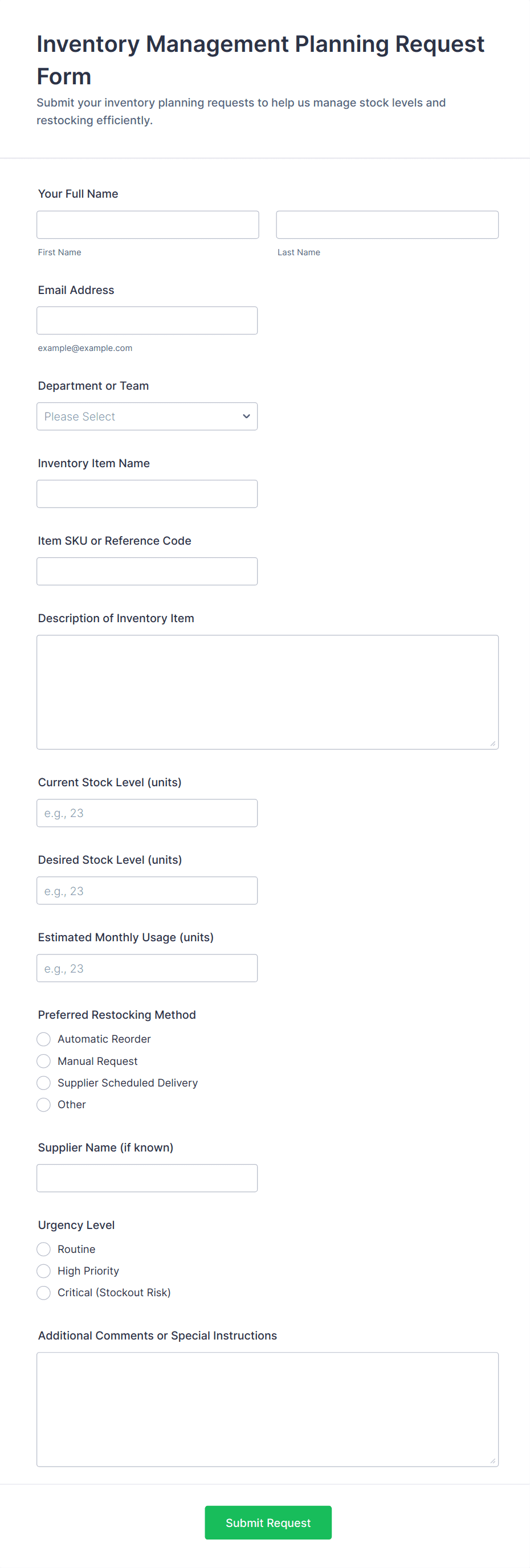The height and width of the screenshot is (1568, 530).
Task: Choose Critical (Stockout Risk) urgency
Action: tap(44, 1292)
